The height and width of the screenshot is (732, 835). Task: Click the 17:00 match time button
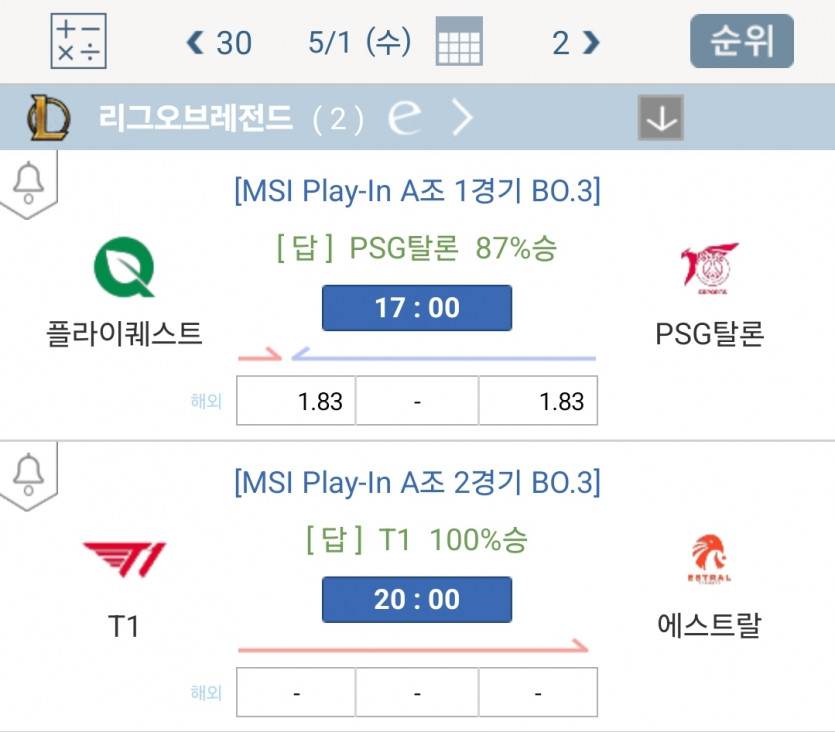pyautogui.click(x=416, y=308)
